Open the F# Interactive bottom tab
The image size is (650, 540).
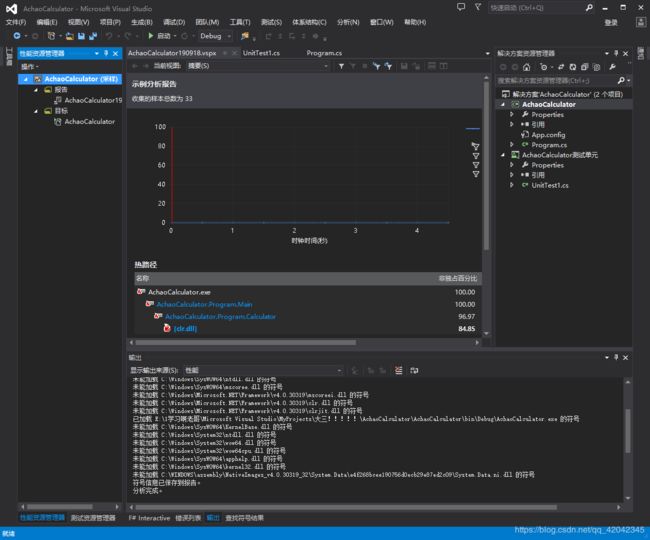pyautogui.click(x=149, y=518)
